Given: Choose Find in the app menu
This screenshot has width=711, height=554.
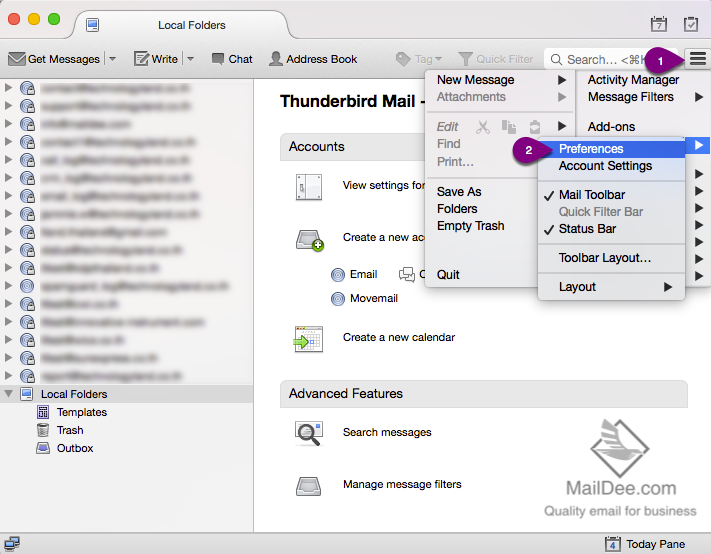Looking at the screenshot, I should 448,144.
